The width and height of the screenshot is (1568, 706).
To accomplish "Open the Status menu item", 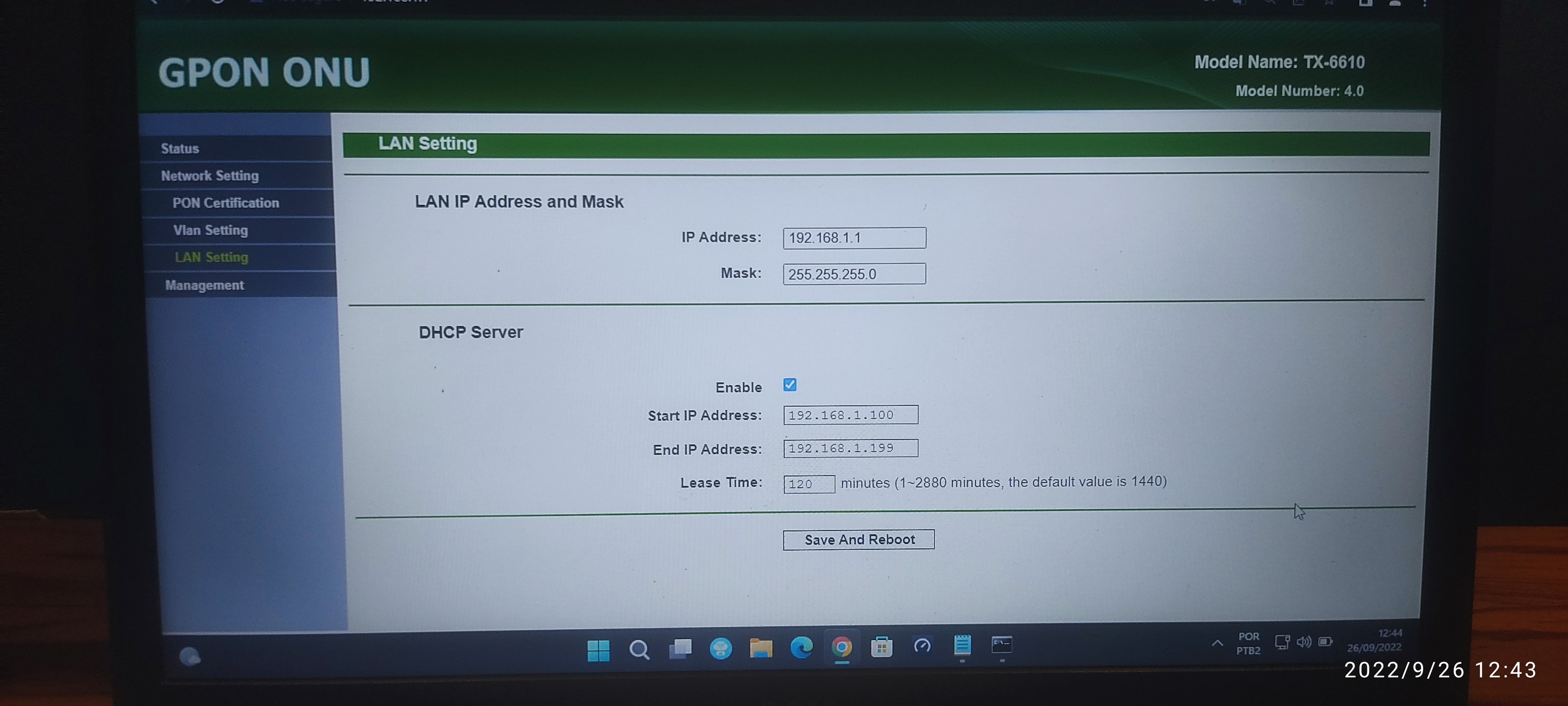I will pyautogui.click(x=180, y=149).
